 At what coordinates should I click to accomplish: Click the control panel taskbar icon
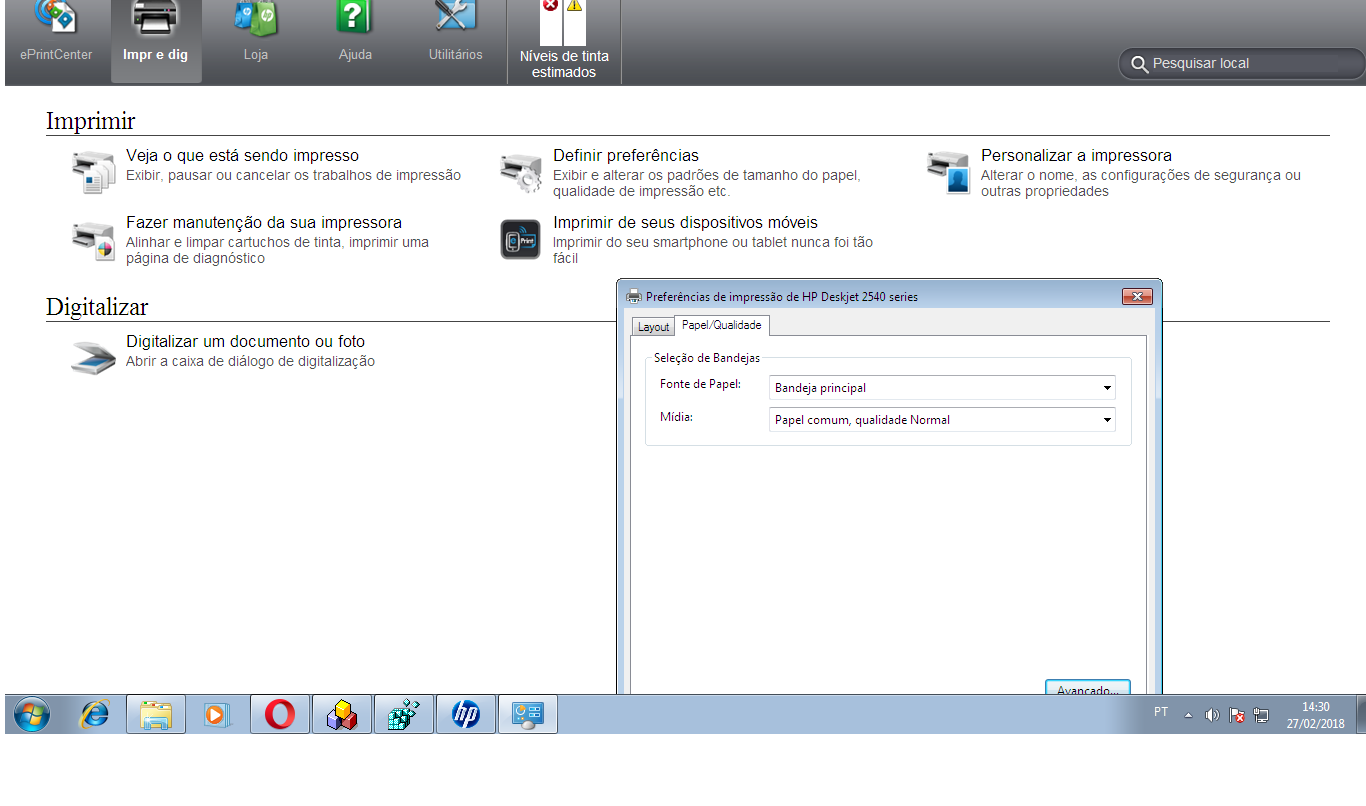(528, 714)
